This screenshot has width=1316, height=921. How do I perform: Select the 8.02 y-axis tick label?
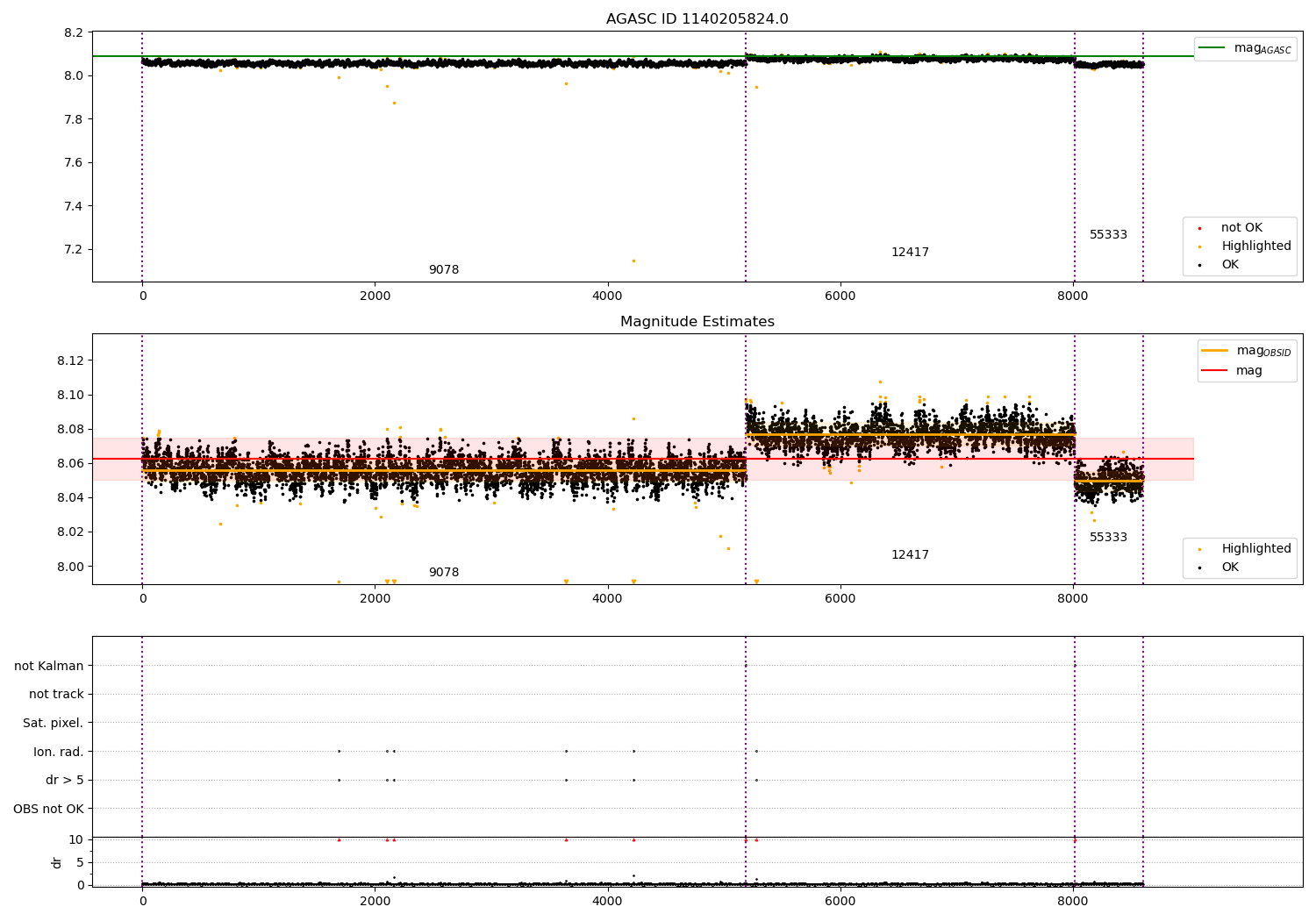pyautogui.click(x=70, y=532)
